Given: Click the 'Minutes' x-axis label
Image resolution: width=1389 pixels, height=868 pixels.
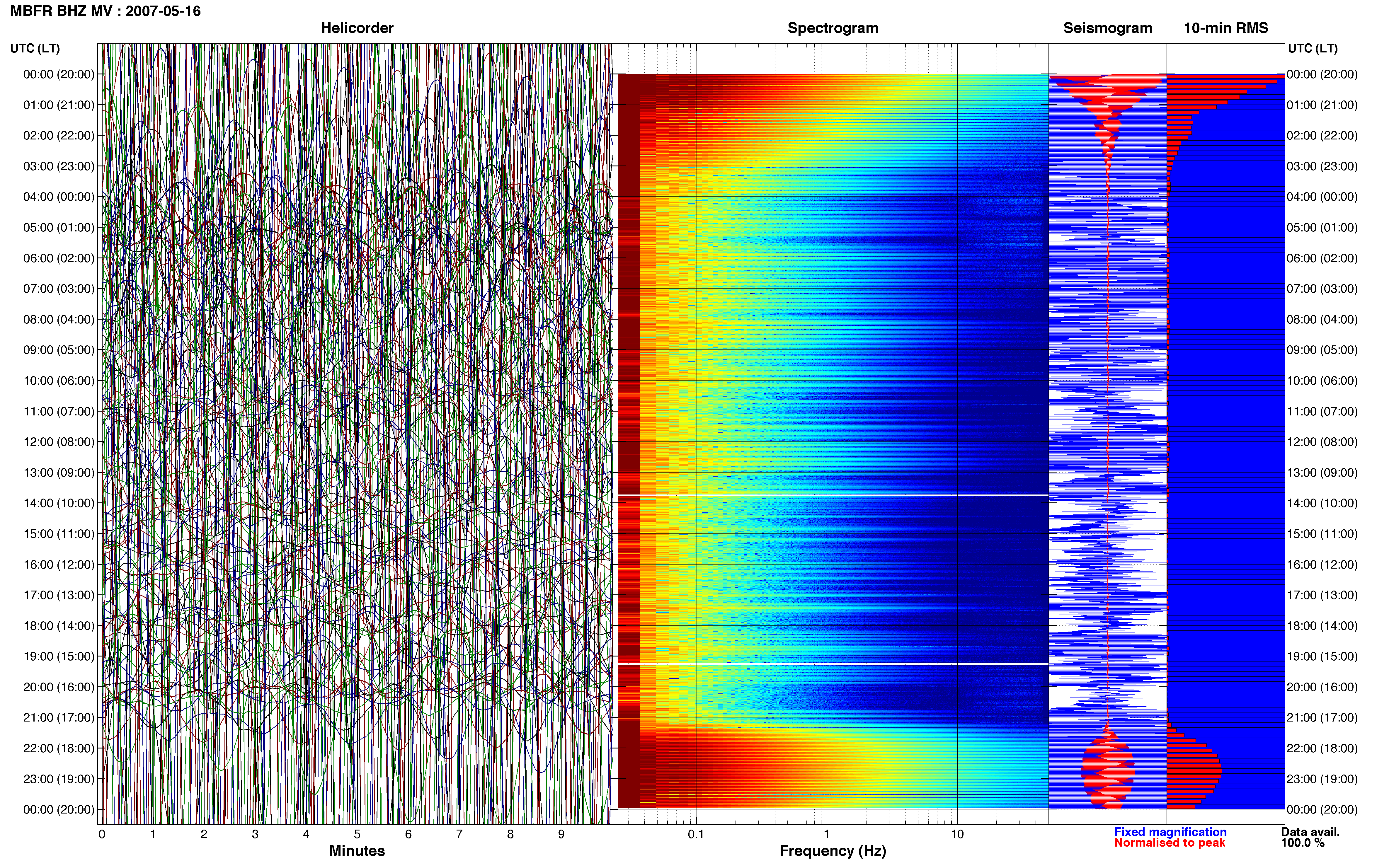Looking at the screenshot, I should tap(357, 851).
